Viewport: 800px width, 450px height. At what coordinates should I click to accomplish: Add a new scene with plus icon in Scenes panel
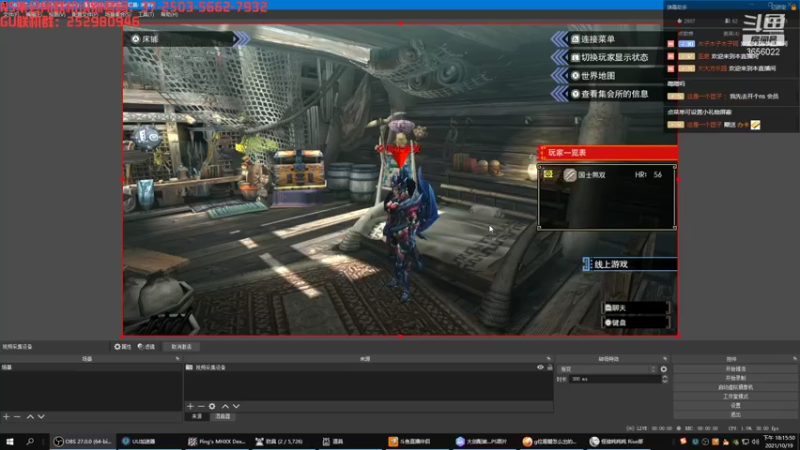coord(6,417)
